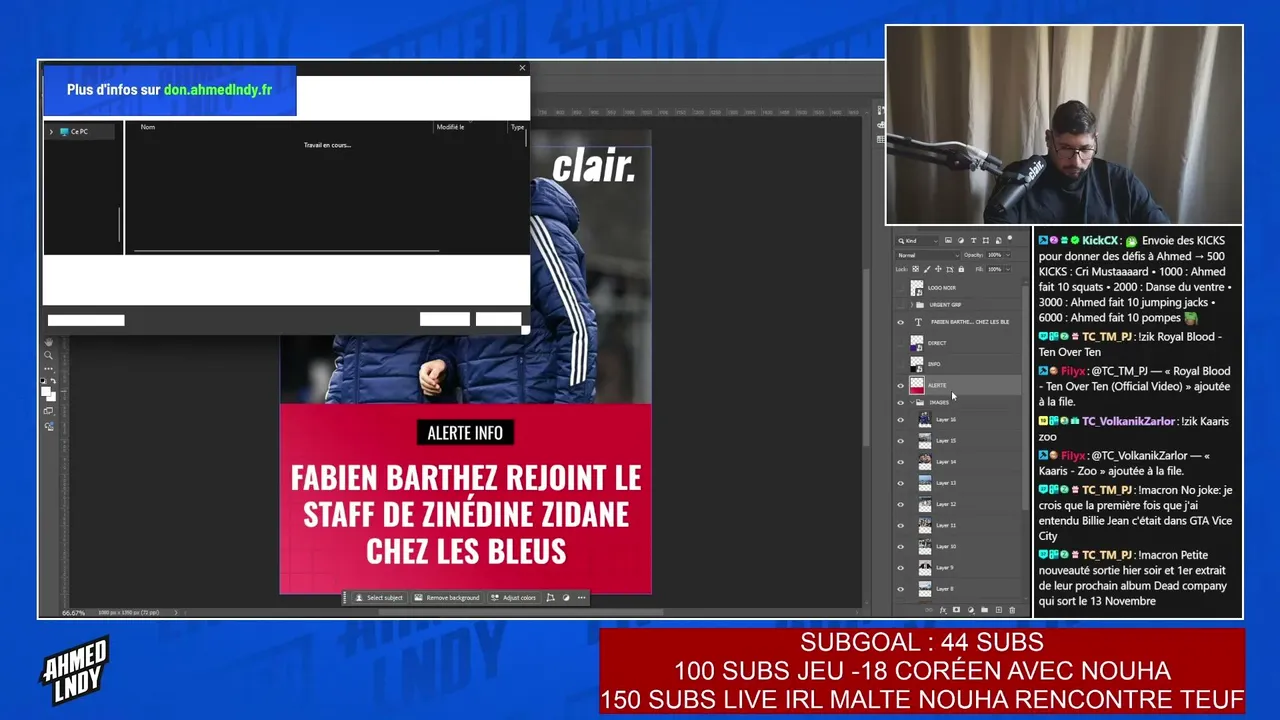The width and height of the screenshot is (1280, 720).
Task: Click the mask circle icon in contextual bar
Action: [x=566, y=598]
